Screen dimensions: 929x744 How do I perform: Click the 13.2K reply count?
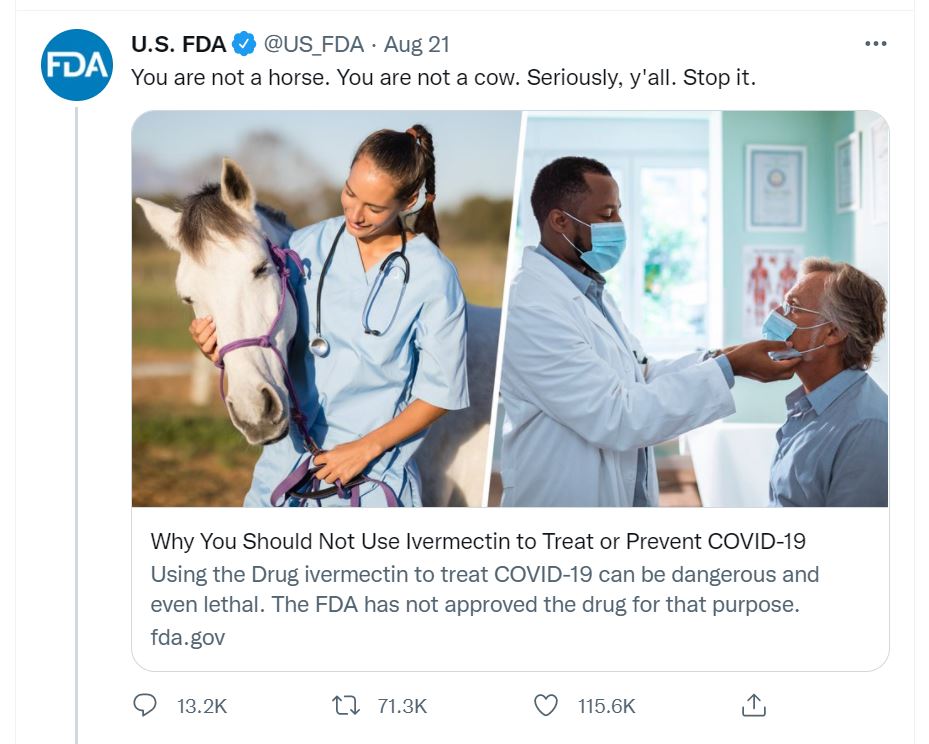[x=202, y=706]
